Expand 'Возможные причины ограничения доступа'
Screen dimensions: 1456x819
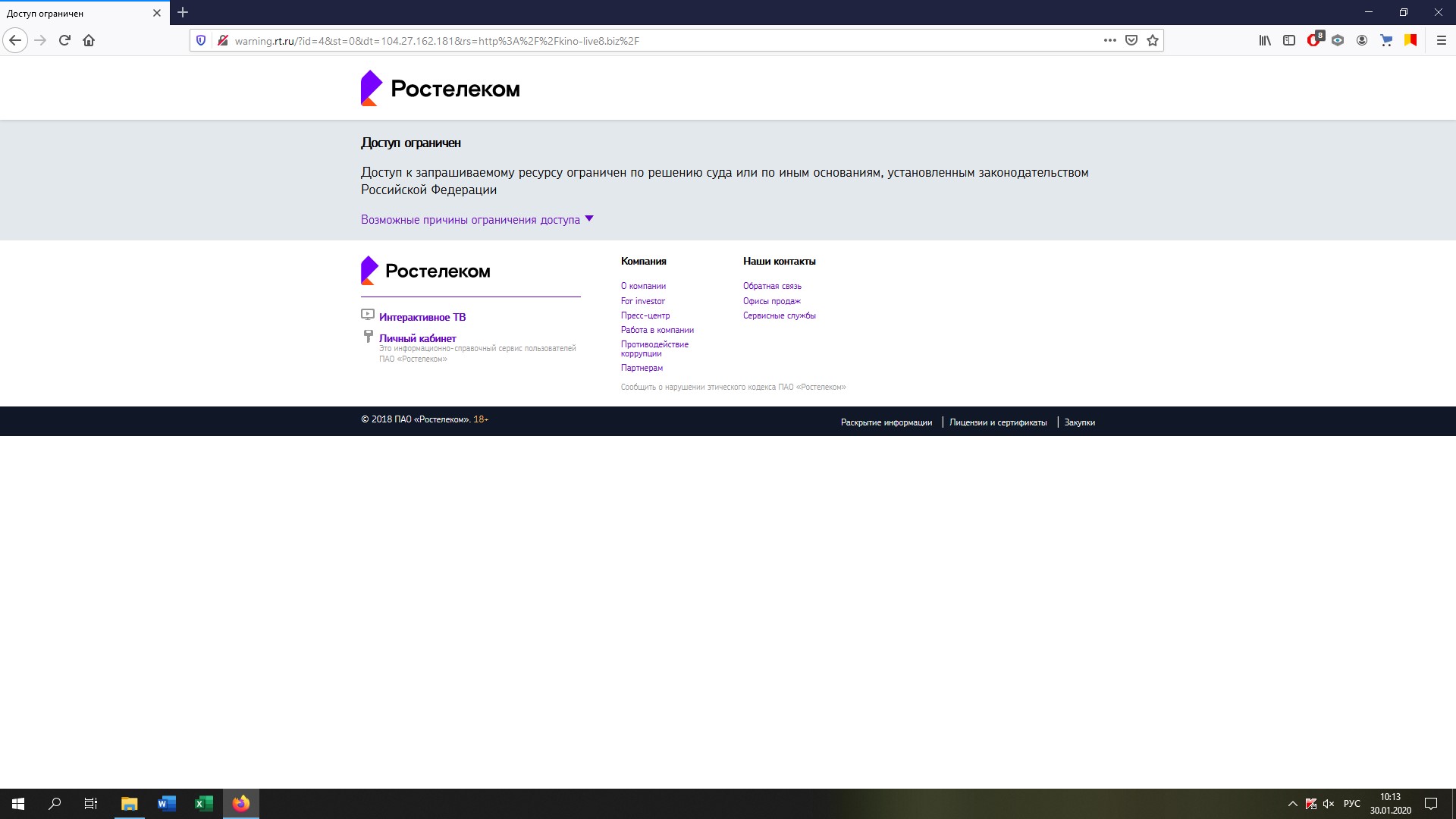(477, 220)
